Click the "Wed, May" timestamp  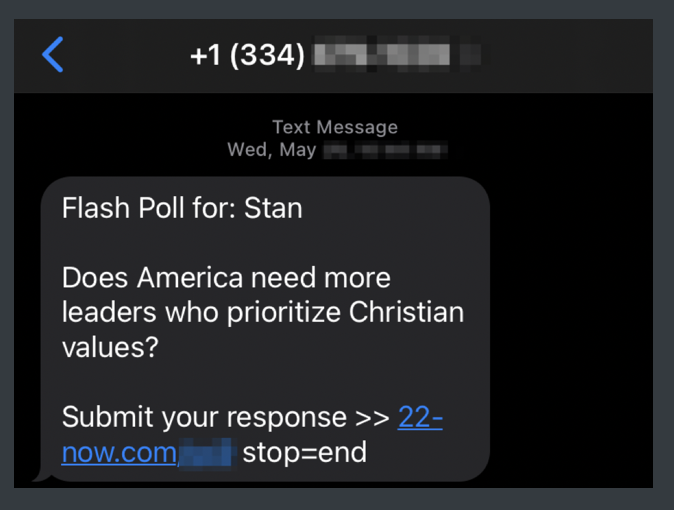point(272,150)
